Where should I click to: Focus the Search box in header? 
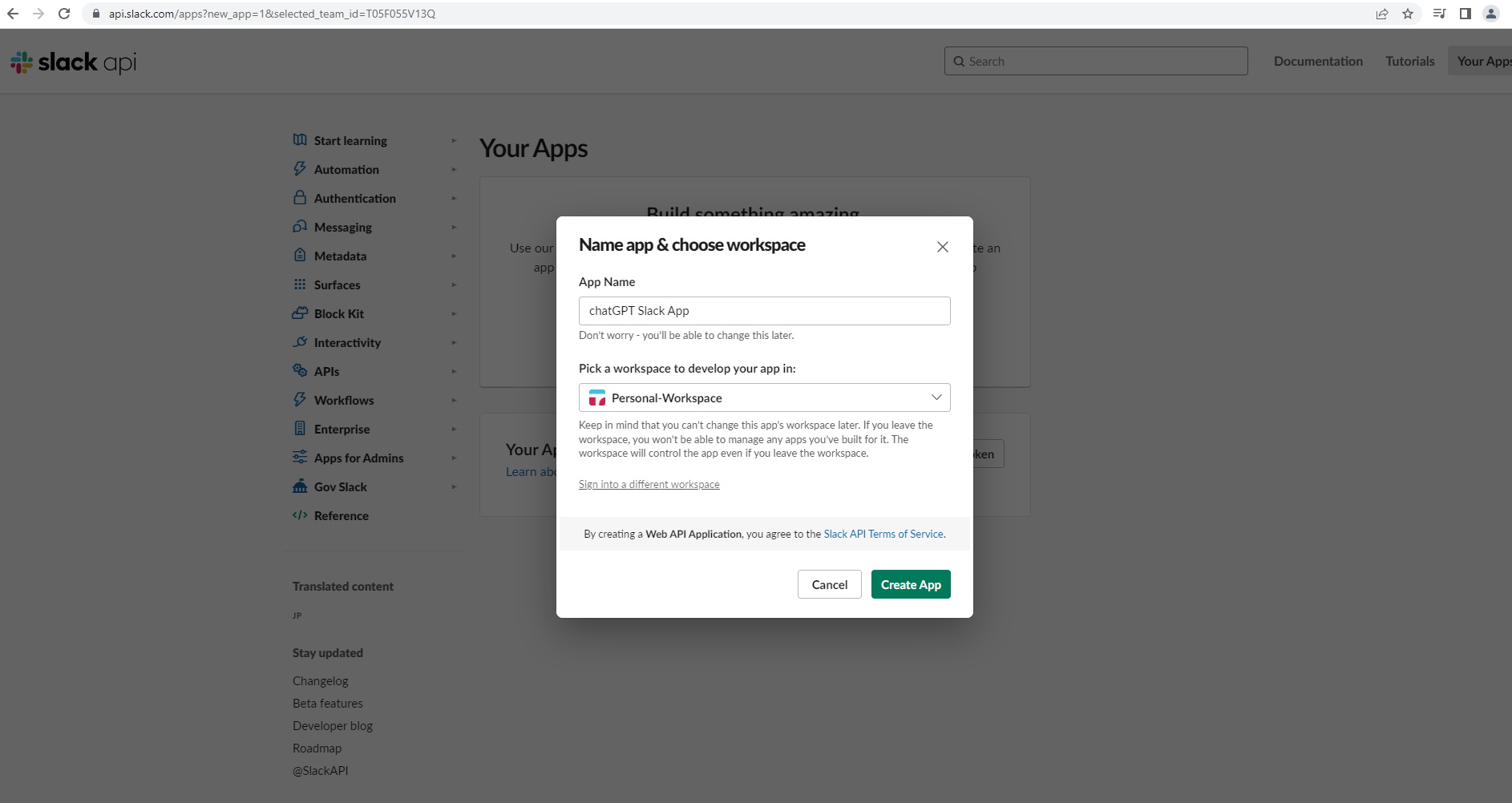coord(1096,62)
